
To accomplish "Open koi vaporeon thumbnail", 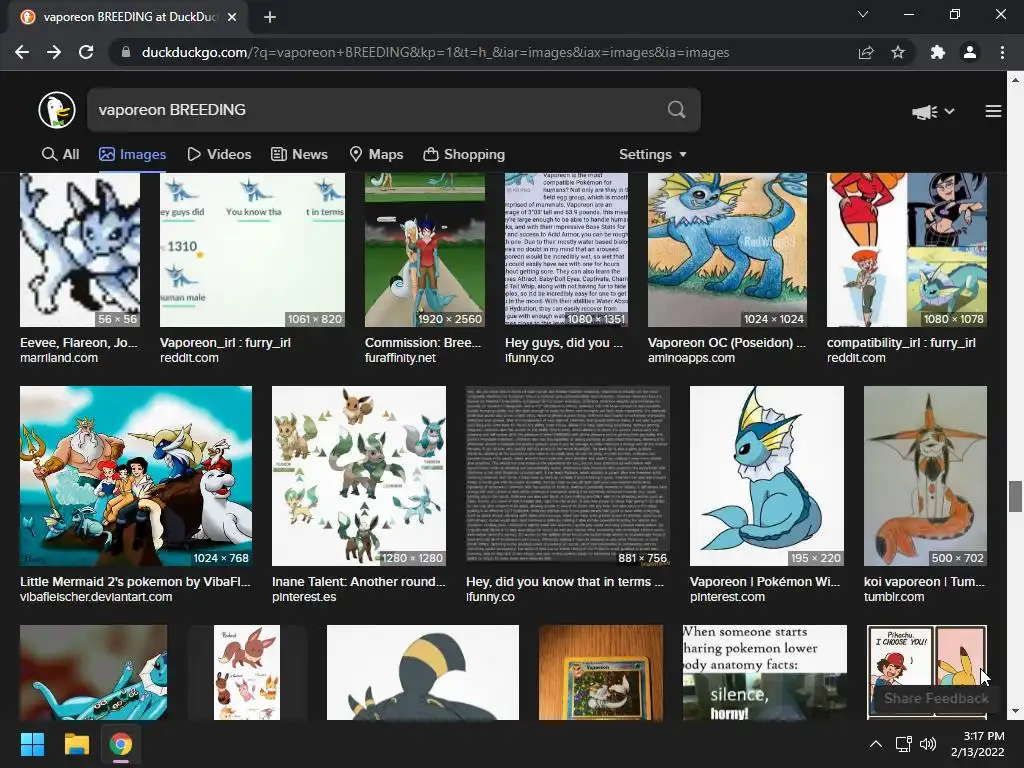I will tap(925, 475).
